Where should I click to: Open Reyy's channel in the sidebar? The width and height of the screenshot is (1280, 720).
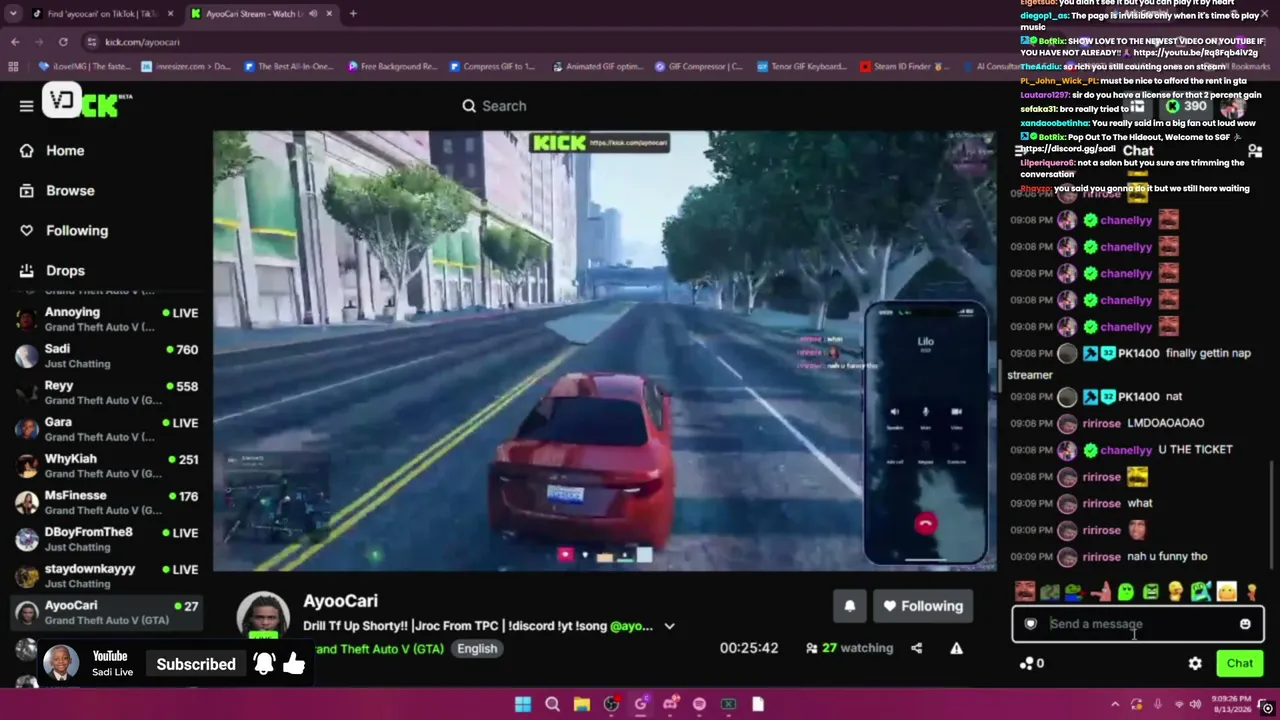pos(105,392)
